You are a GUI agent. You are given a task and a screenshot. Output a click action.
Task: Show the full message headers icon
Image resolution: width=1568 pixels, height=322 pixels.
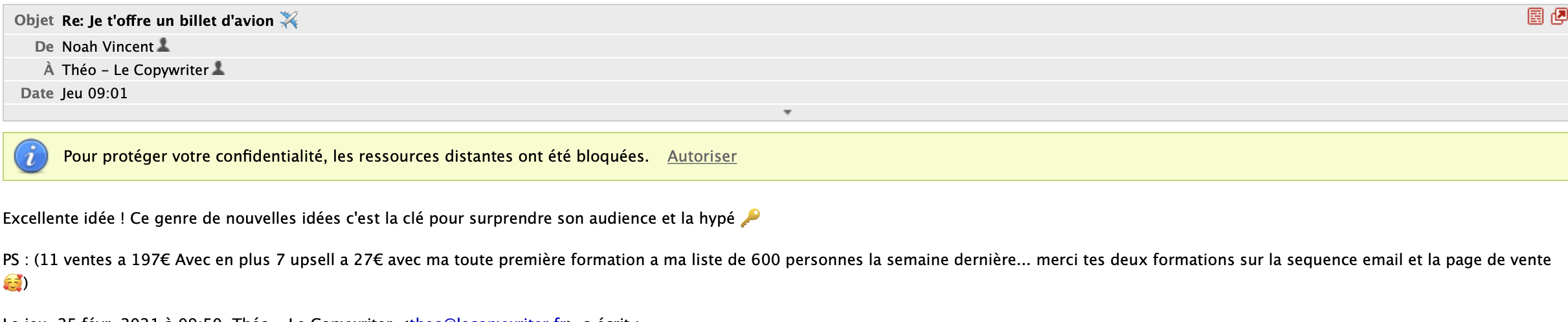(x=1535, y=16)
